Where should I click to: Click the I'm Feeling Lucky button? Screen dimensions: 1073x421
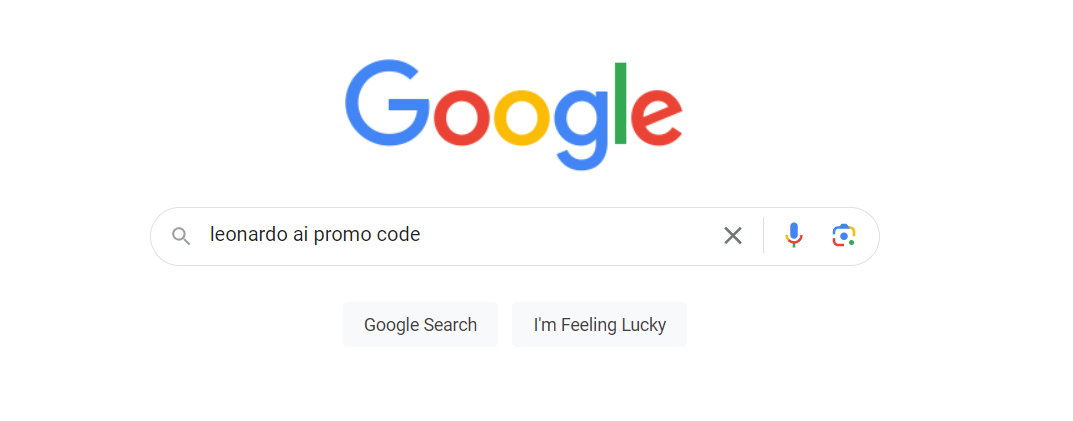599,324
